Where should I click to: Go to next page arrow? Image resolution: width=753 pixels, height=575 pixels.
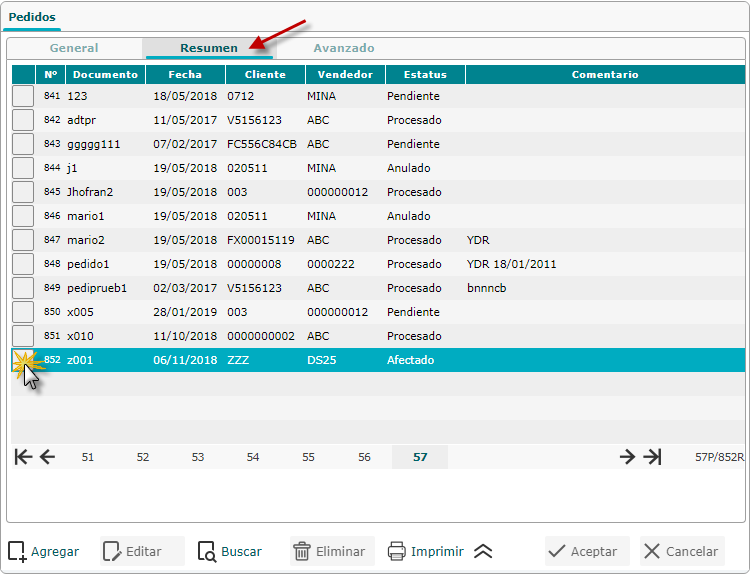[627, 457]
